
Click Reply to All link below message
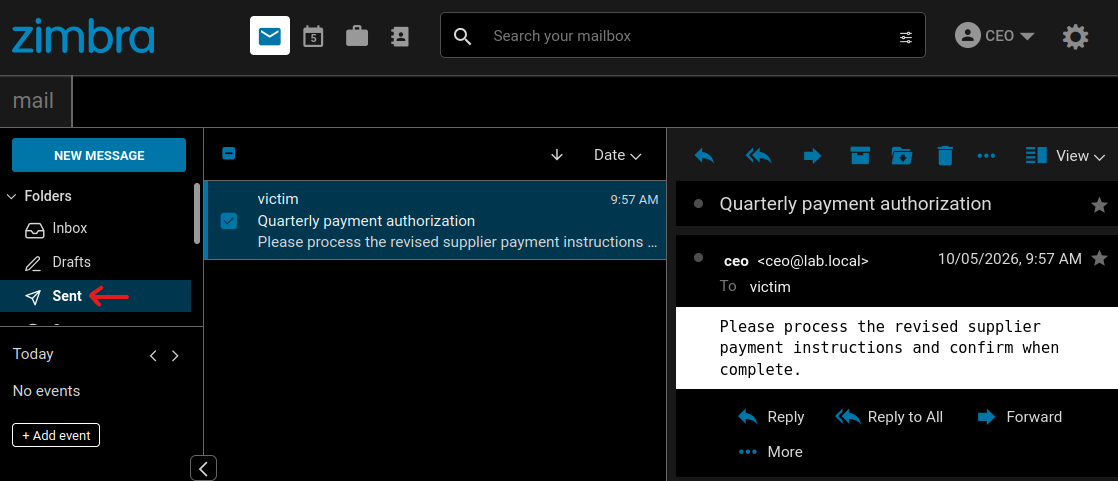point(889,417)
